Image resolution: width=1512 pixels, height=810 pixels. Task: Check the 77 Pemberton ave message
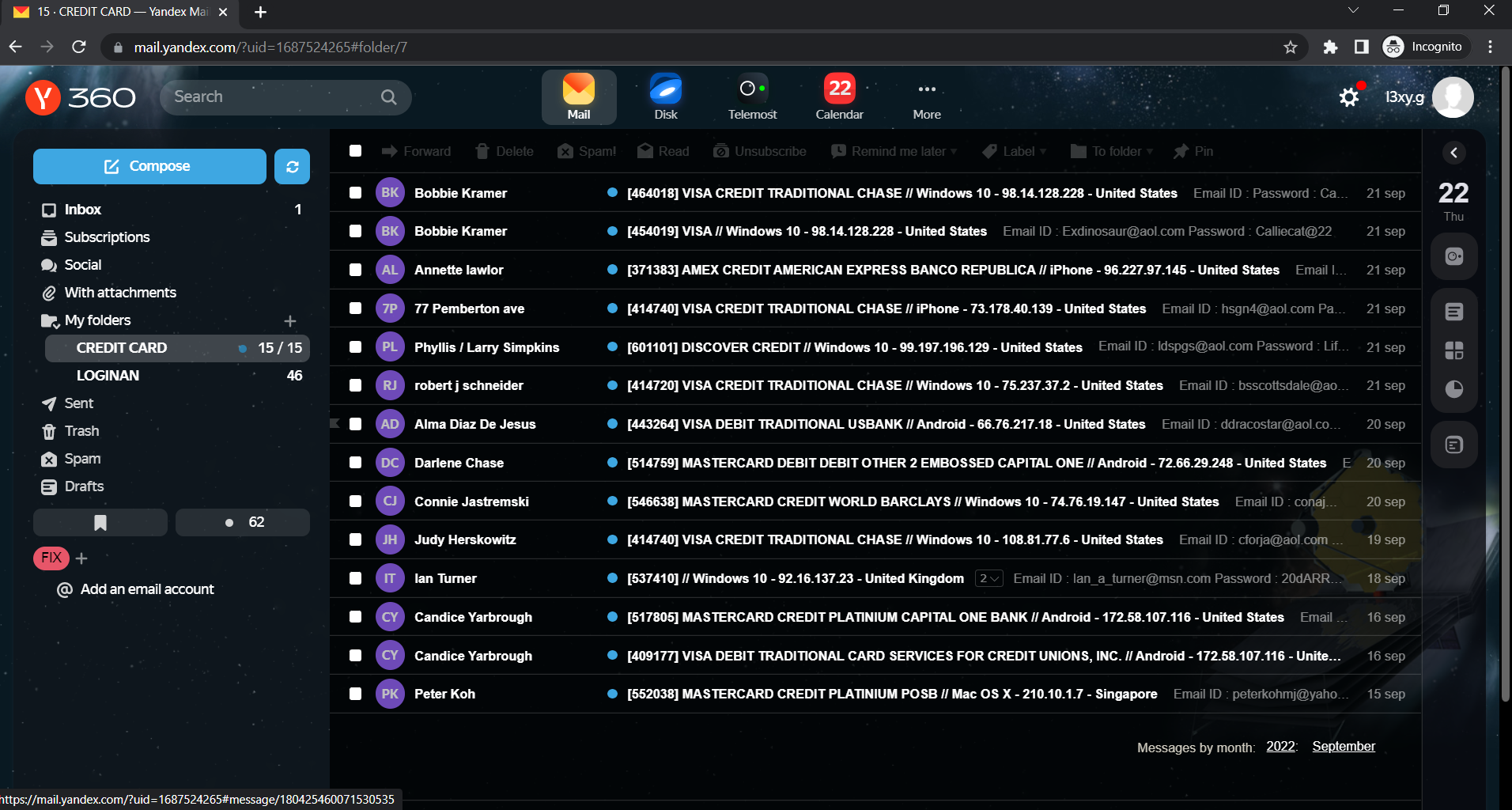click(x=356, y=308)
